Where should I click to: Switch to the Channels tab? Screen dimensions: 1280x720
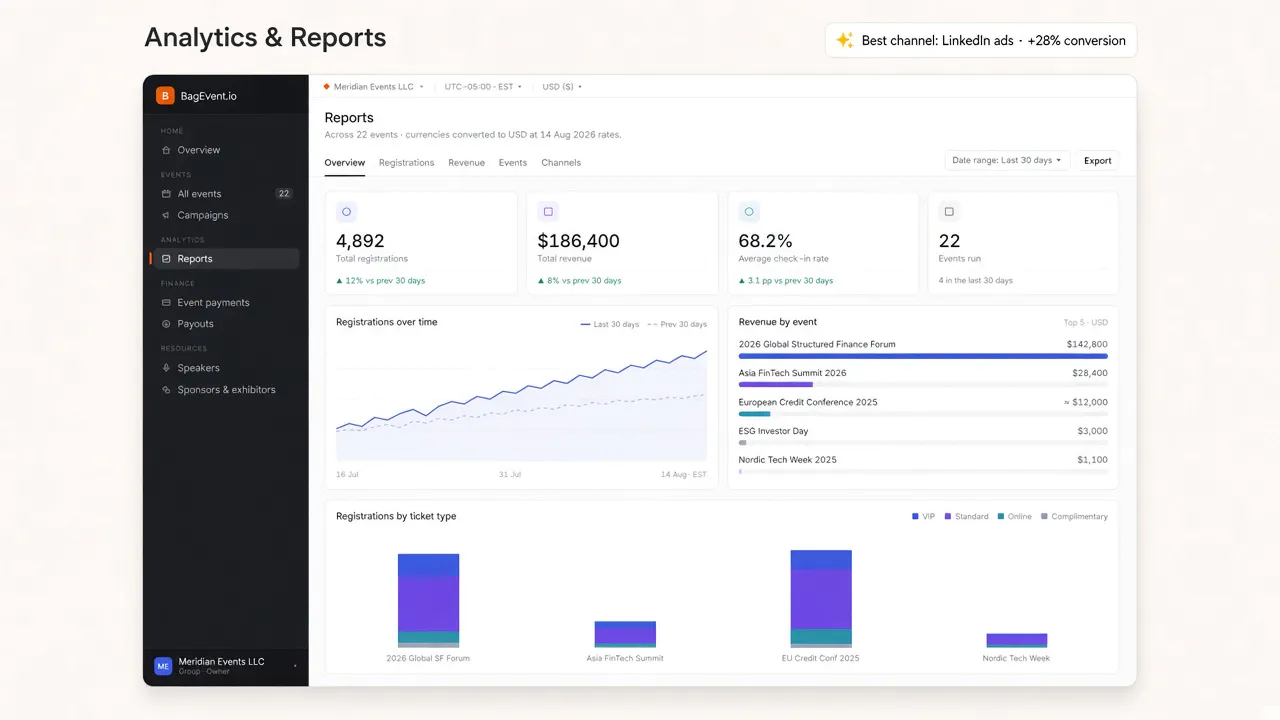[561, 163]
